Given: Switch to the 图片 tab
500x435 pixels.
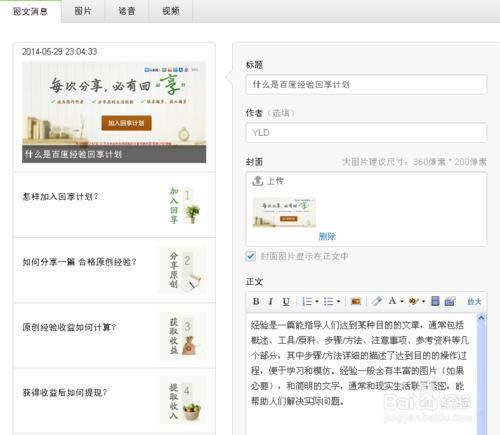Looking at the screenshot, I should [x=83, y=11].
